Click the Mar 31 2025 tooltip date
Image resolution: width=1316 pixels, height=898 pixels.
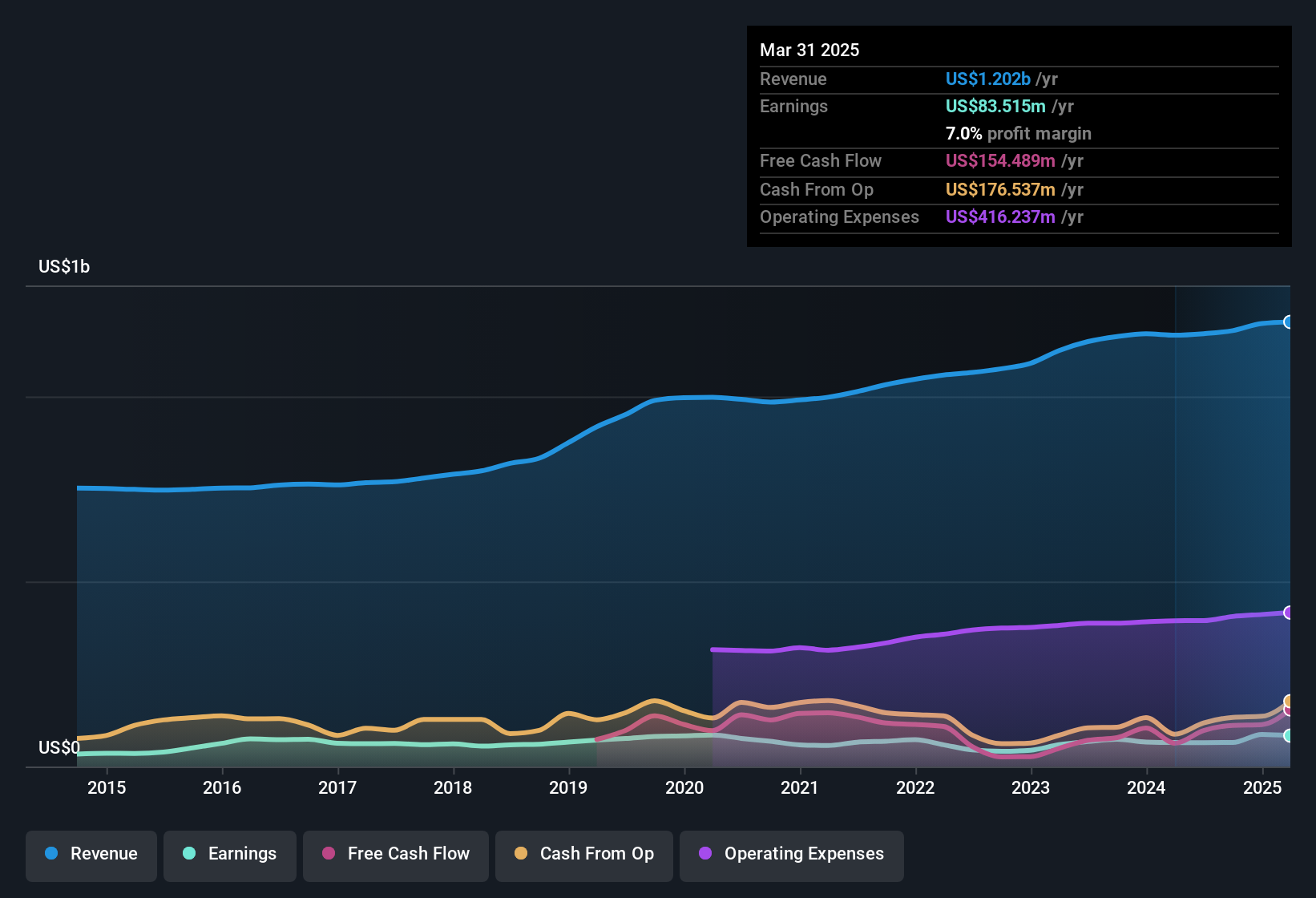pos(809,50)
